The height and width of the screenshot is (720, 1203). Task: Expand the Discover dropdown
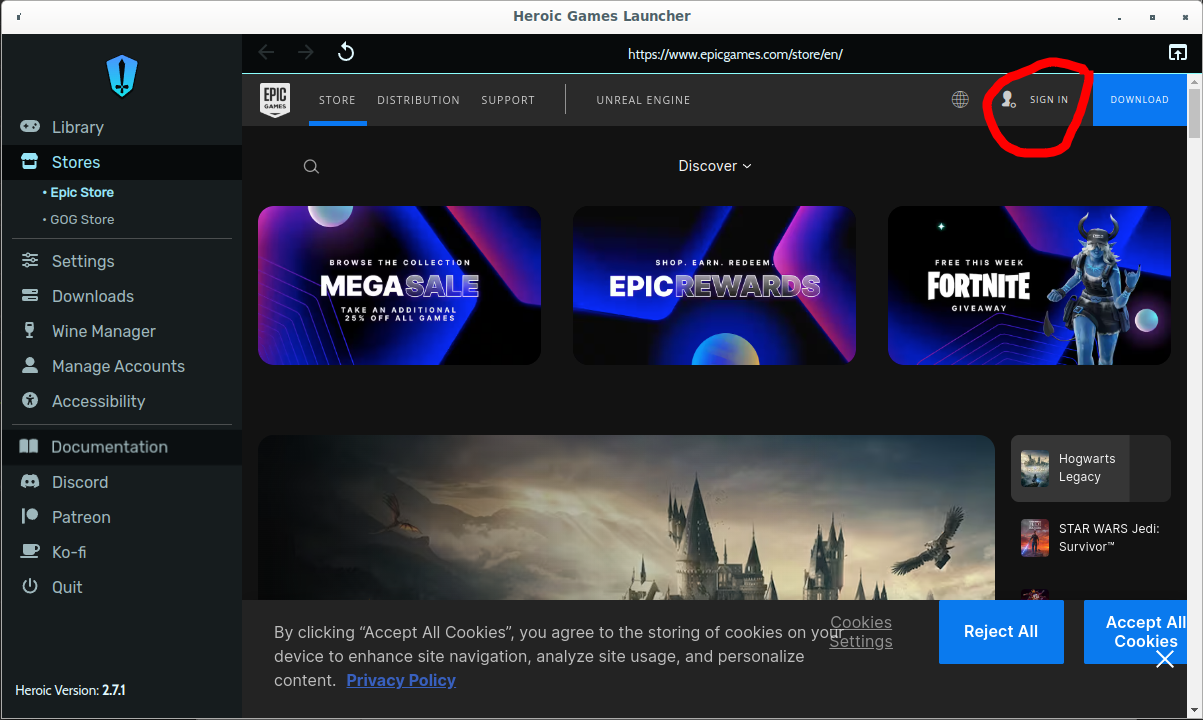[714, 166]
